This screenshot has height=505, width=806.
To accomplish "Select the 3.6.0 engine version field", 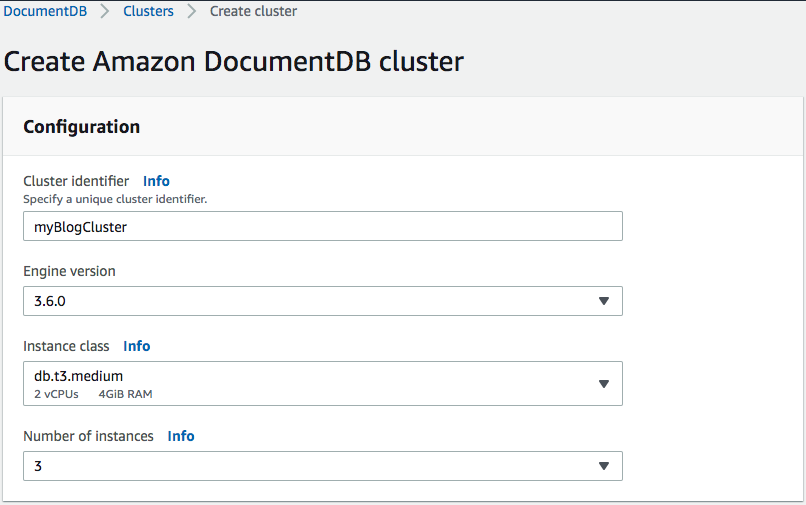I will tap(323, 301).
